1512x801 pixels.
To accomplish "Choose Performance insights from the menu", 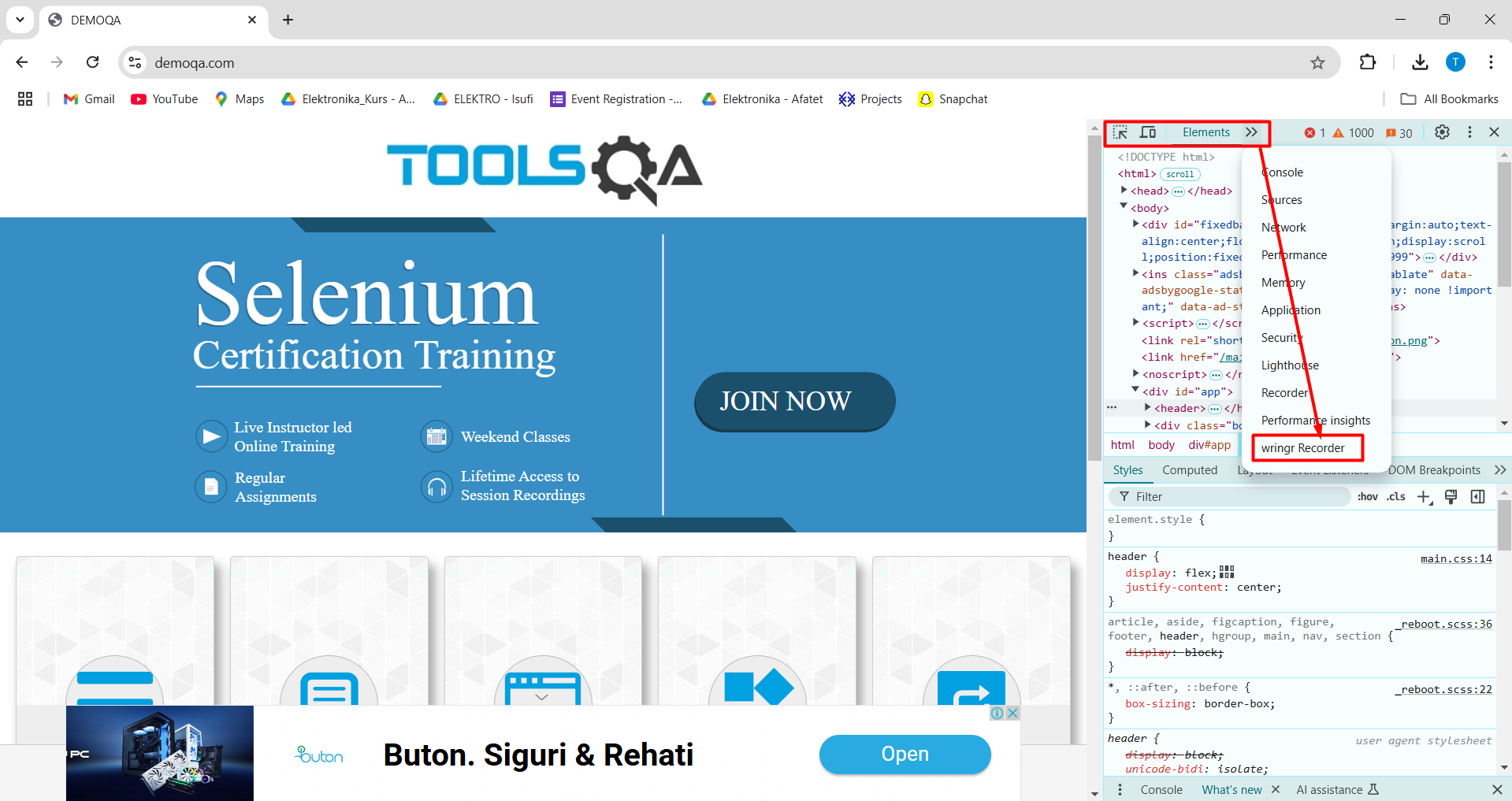I will click(x=1316, y=421).
